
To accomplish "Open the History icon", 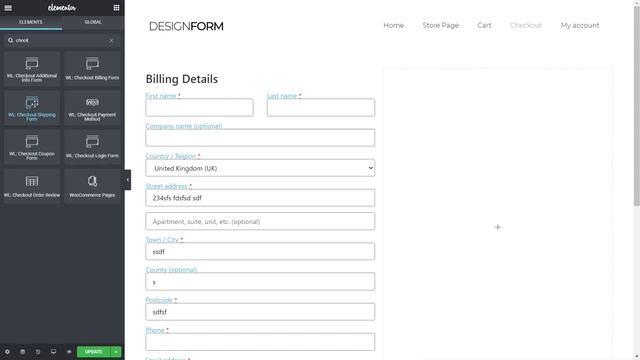I will pyautogui.click(x=38, y=351).
